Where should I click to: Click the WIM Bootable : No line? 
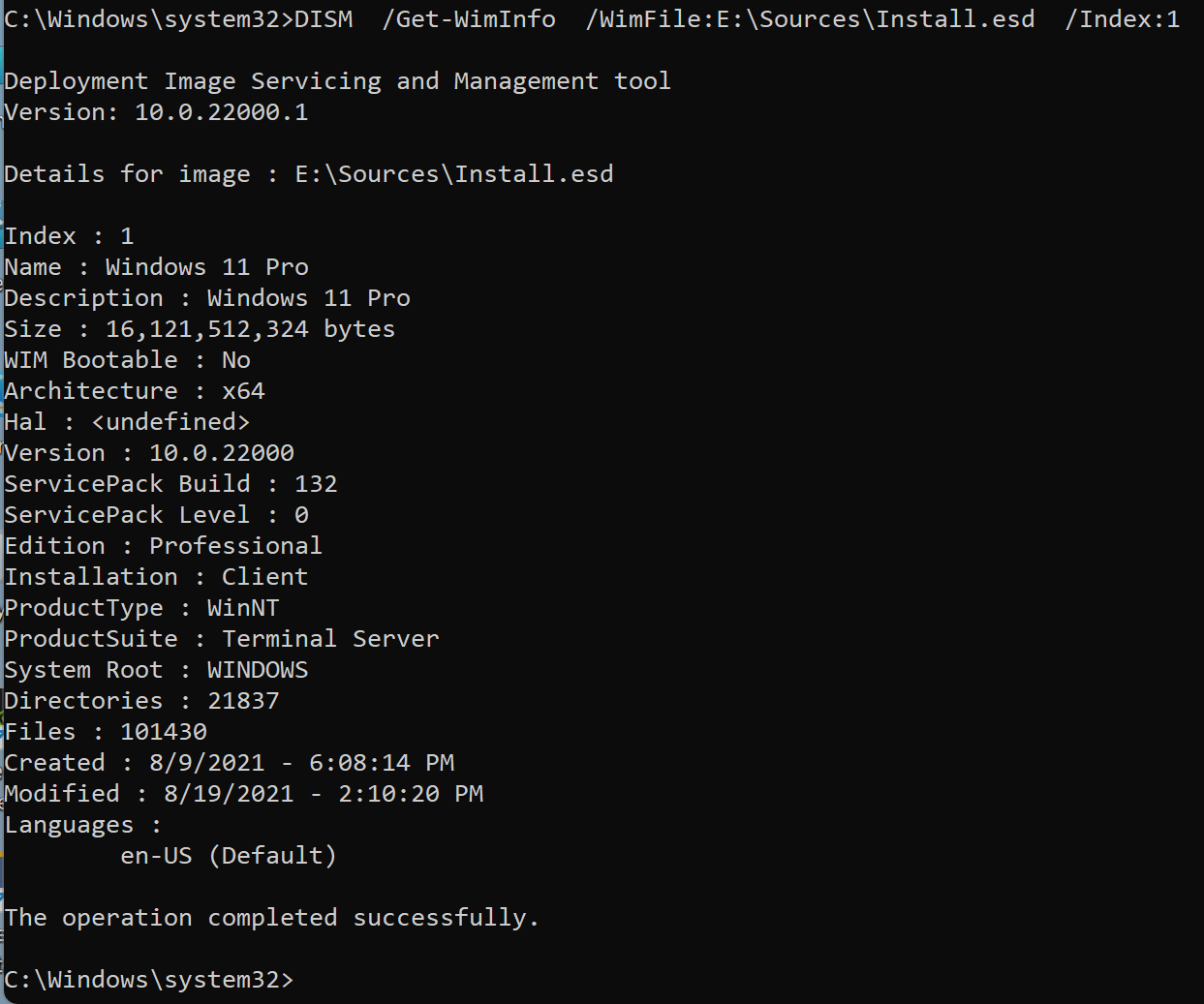127,360
